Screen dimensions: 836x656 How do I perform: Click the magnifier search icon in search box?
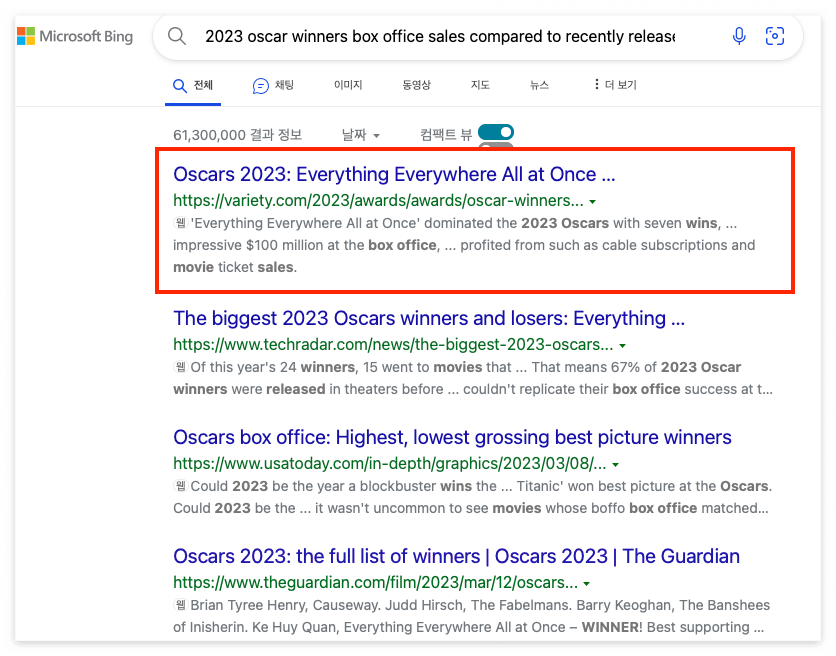(x=176, y=36)
